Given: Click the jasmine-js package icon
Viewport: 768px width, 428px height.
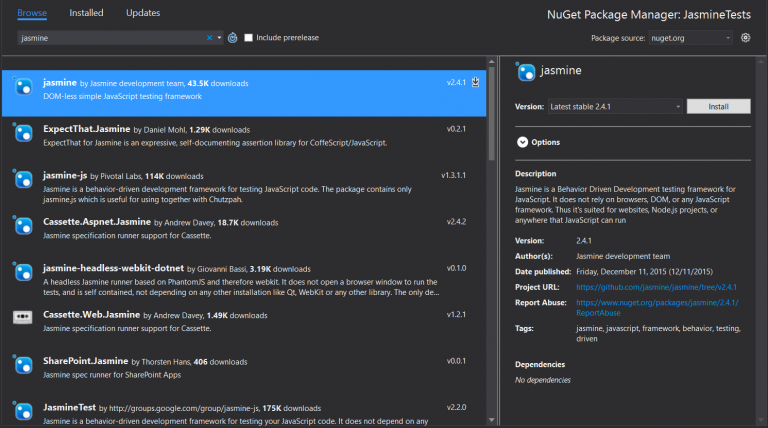Looking at the screenshot, I should coord(23,179).
